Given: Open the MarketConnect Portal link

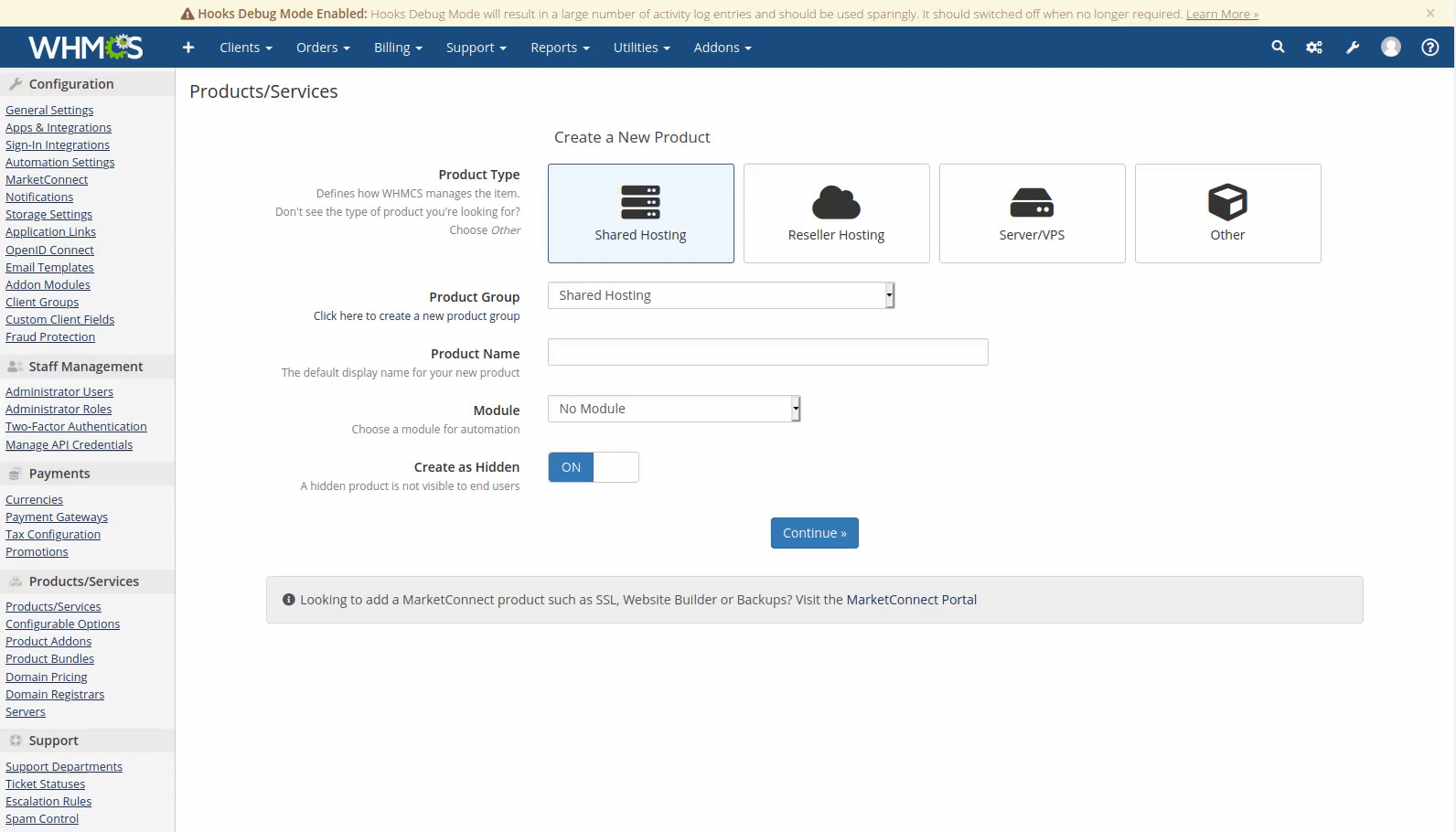Looking at the screenshot, I should (x=912, y=600).
